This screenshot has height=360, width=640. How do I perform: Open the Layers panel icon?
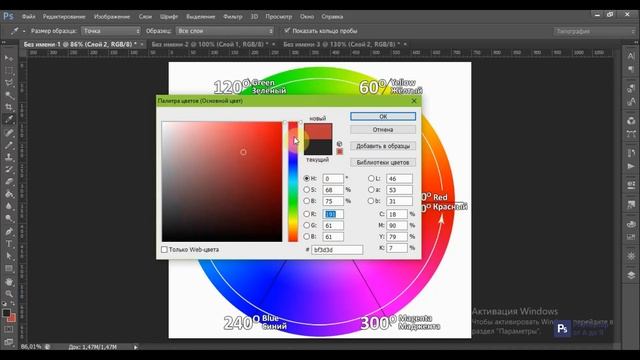click(631, 275)
